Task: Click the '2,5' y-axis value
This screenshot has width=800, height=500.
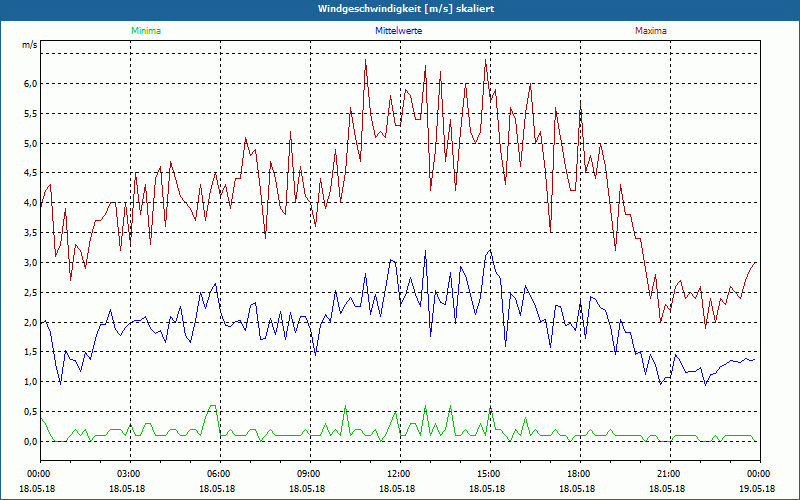Action: pyautogui.click(x=31, y=292)
